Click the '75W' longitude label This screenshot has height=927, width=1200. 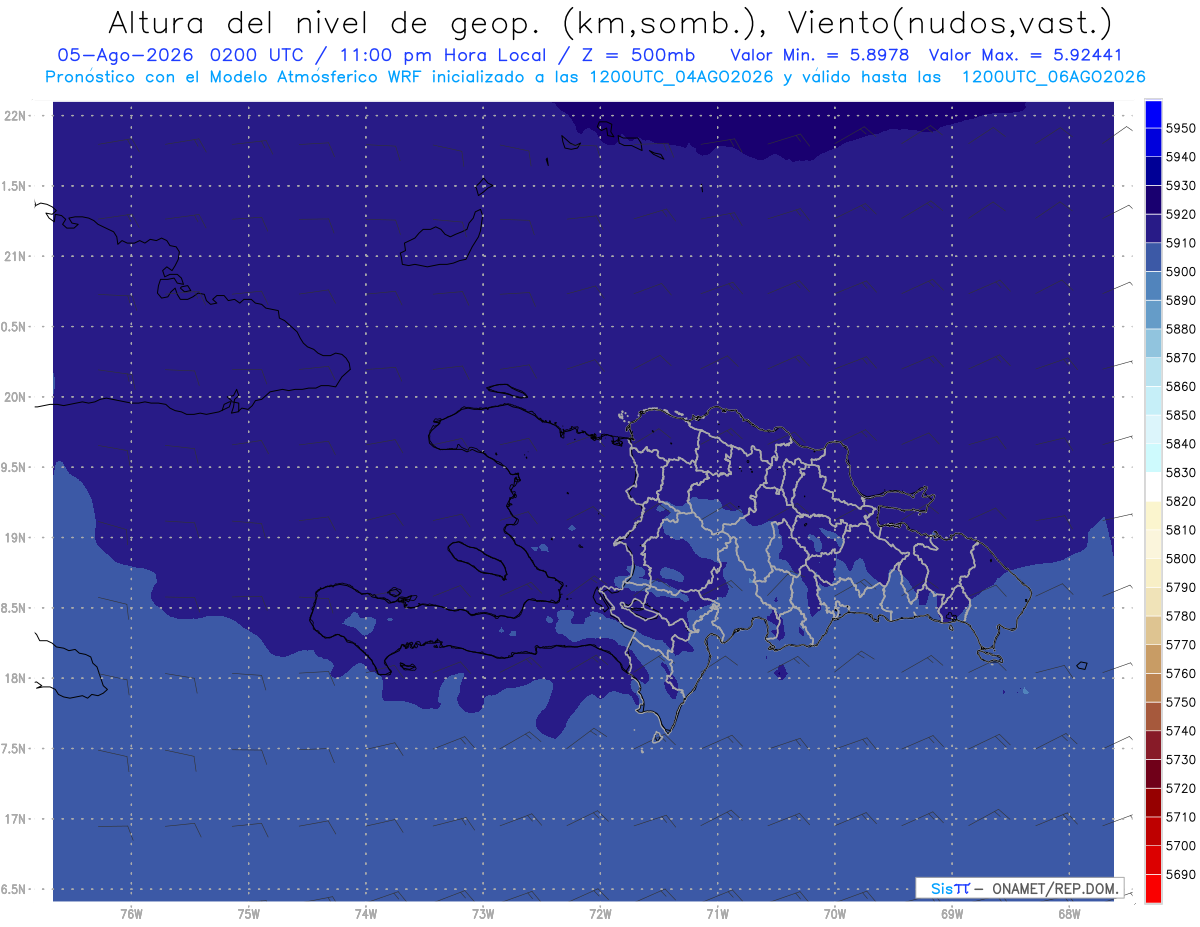[249, 914]
